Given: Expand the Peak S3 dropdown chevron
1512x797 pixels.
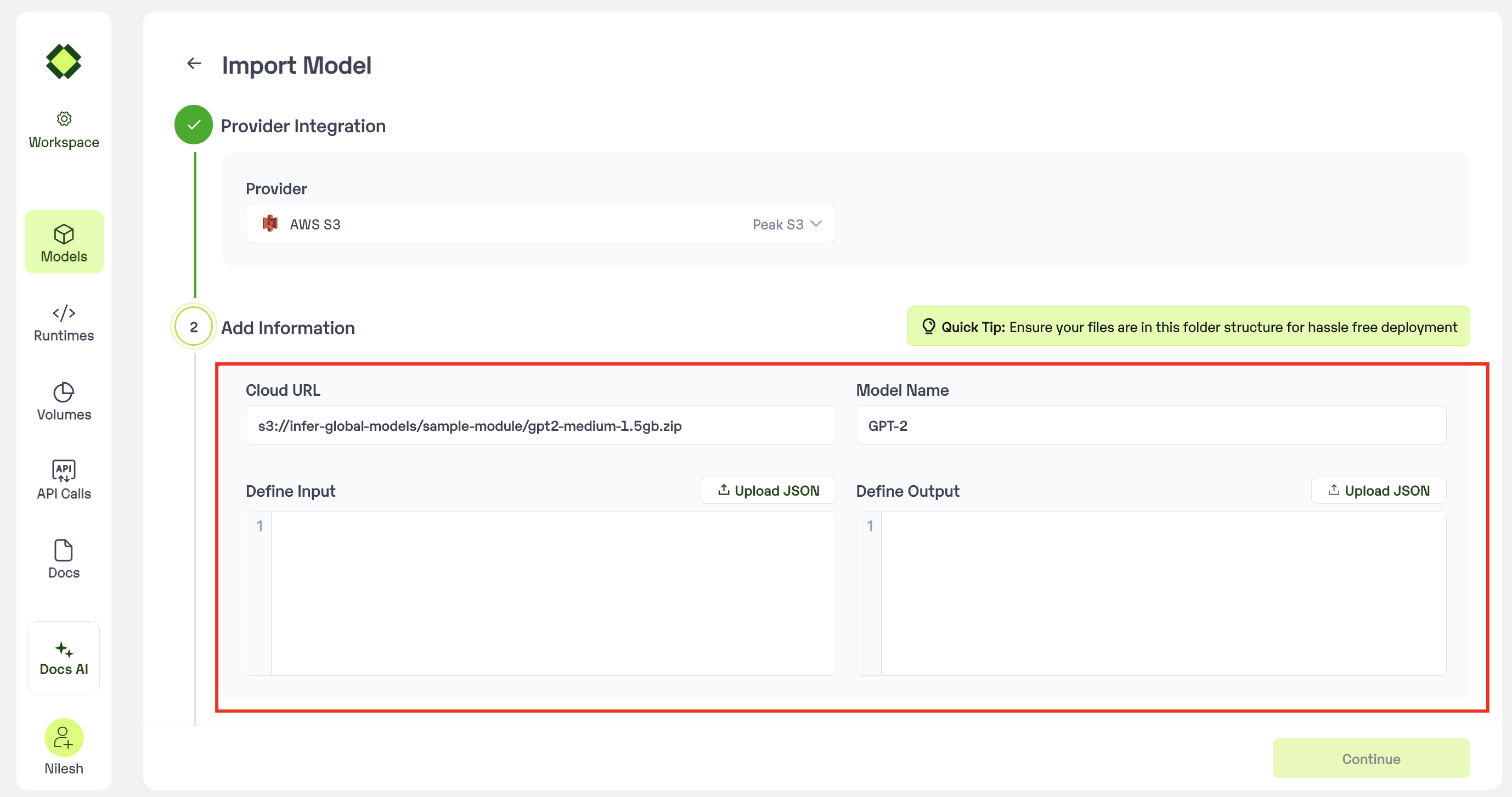Looking at the screenshot, I should tap(816, 224).
